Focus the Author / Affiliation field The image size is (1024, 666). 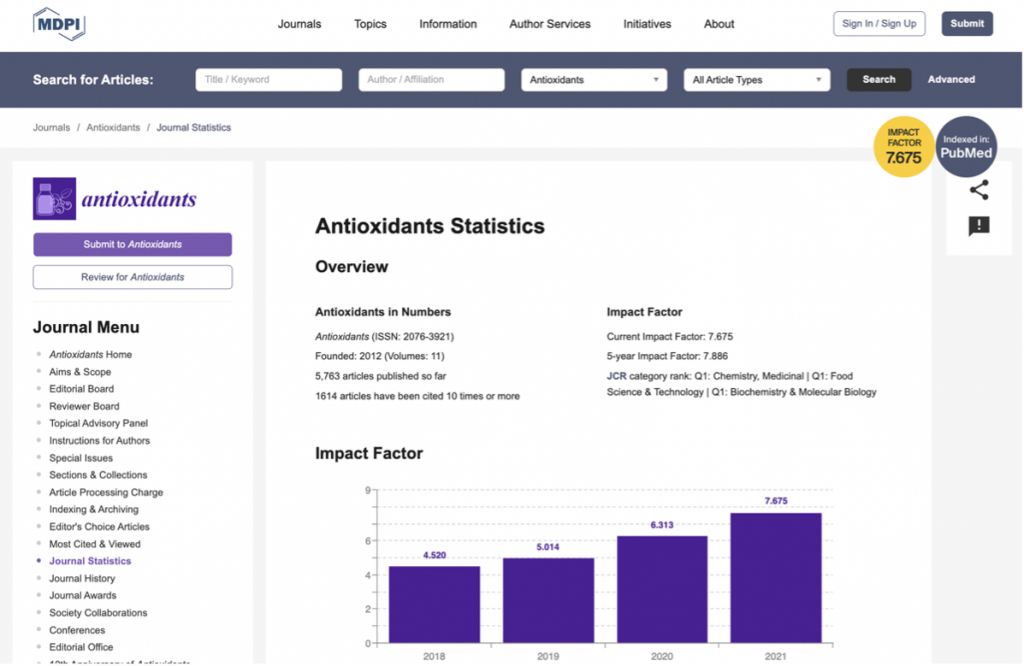coord(431,80)
